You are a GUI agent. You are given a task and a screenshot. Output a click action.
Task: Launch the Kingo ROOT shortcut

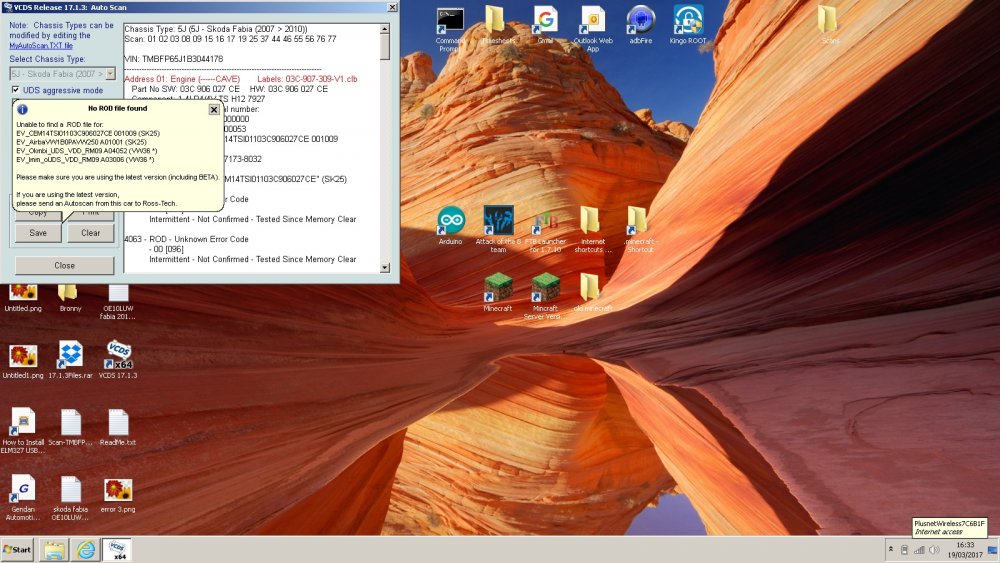pos(688,27)
